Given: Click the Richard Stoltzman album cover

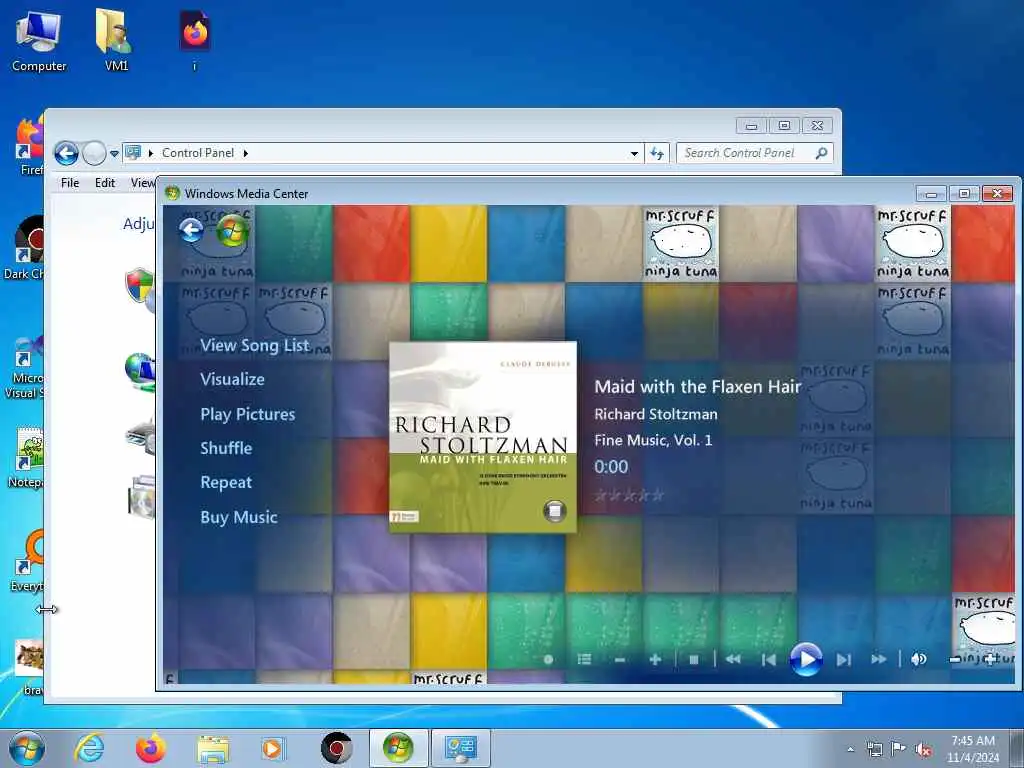Looking at the screenshot, I should coord(483,436).
